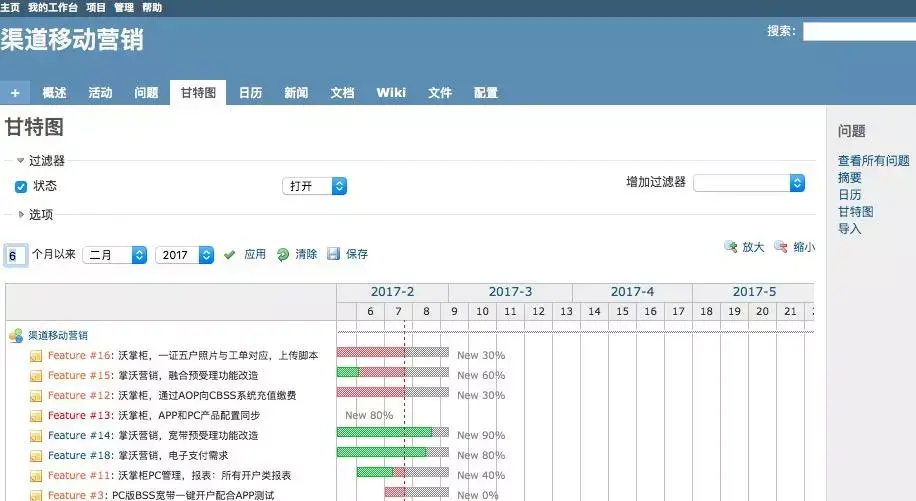Open Feature #15 issue link

pyautogui.click(x=79, y=375)
